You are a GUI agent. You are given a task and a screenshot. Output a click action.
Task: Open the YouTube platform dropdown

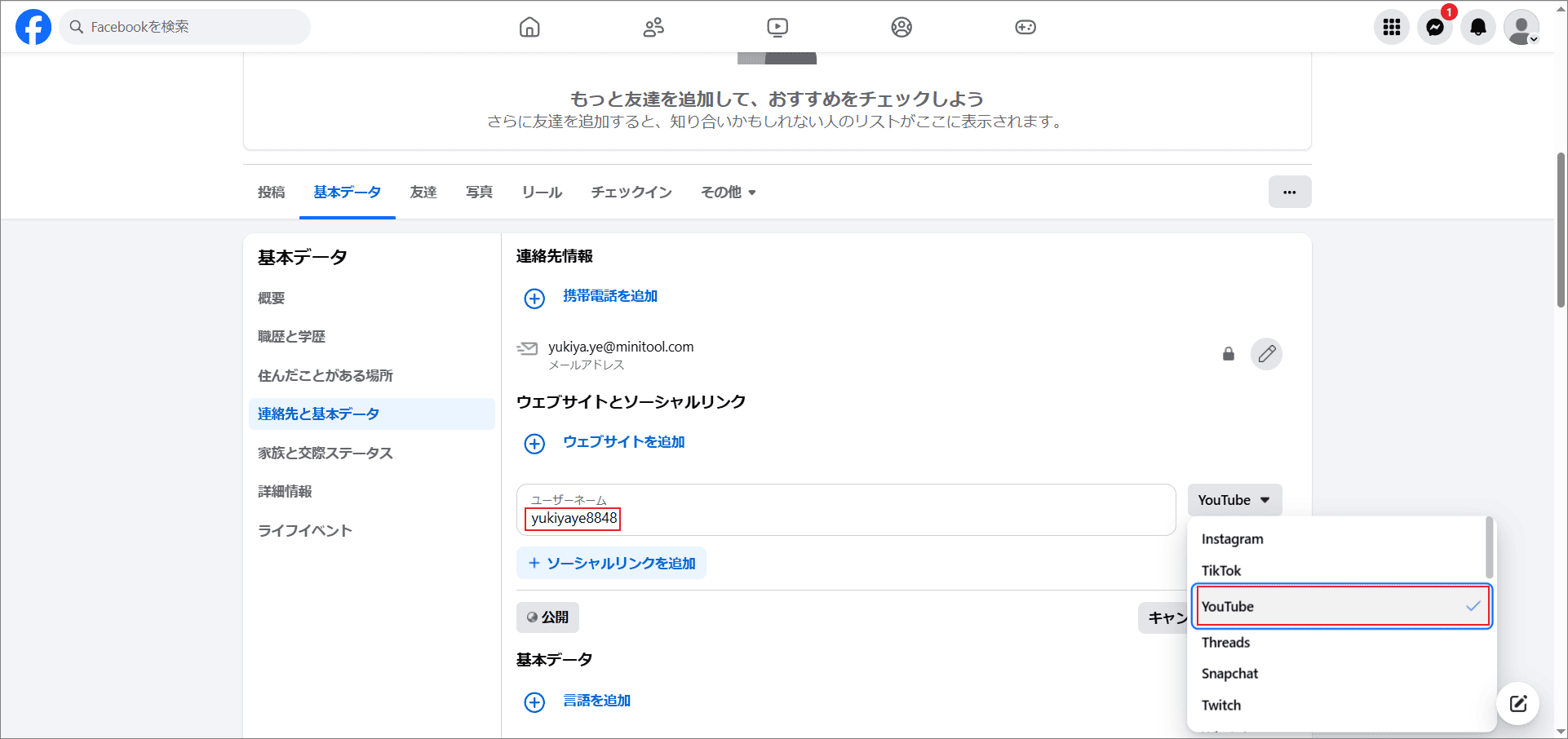1234,499
